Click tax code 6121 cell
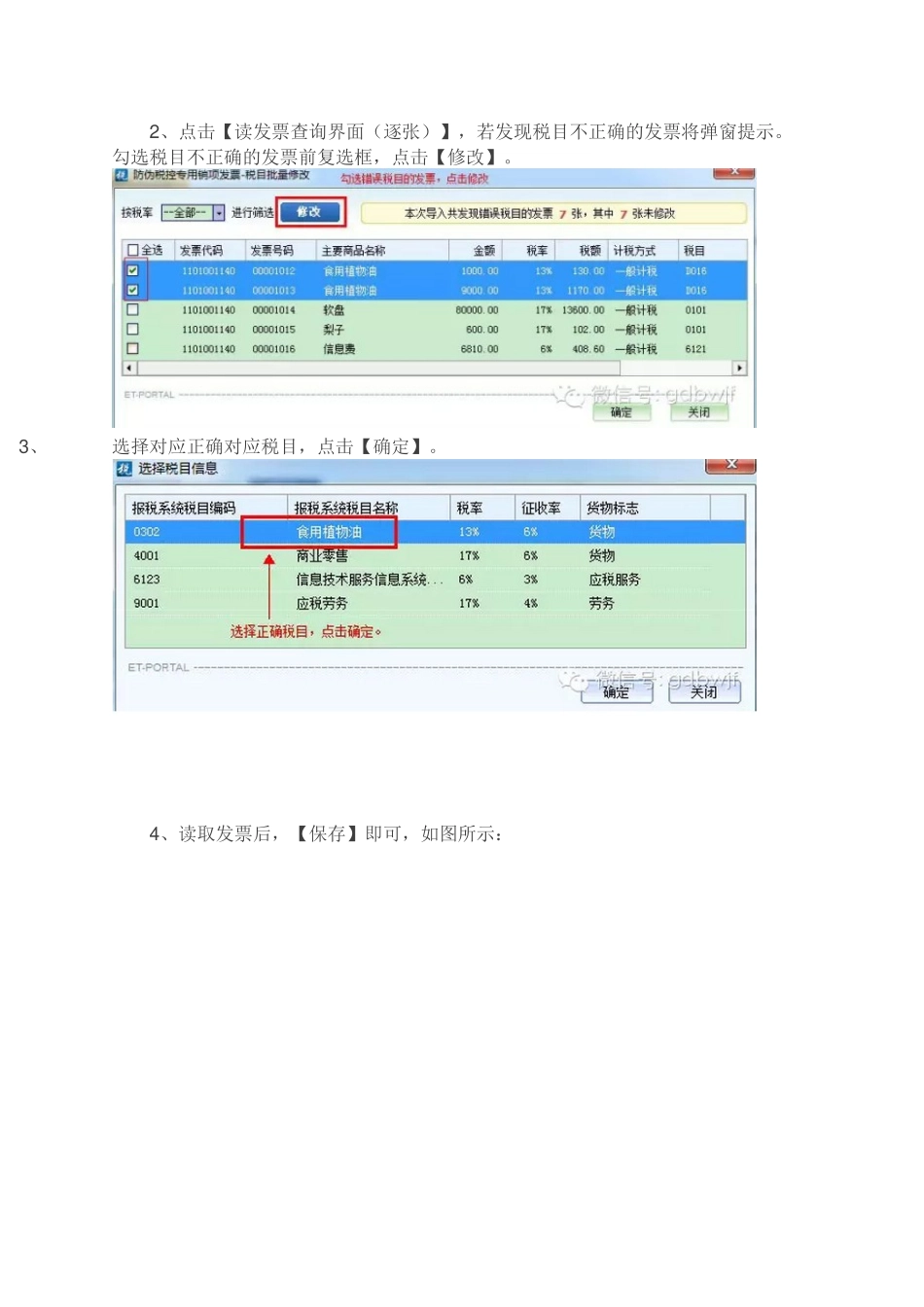 [695, 349]
